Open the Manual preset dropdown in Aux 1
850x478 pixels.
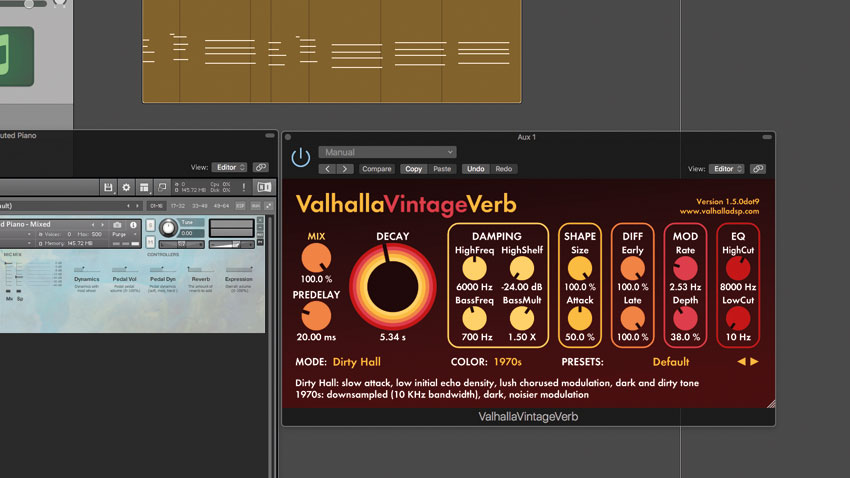[387, 152]
